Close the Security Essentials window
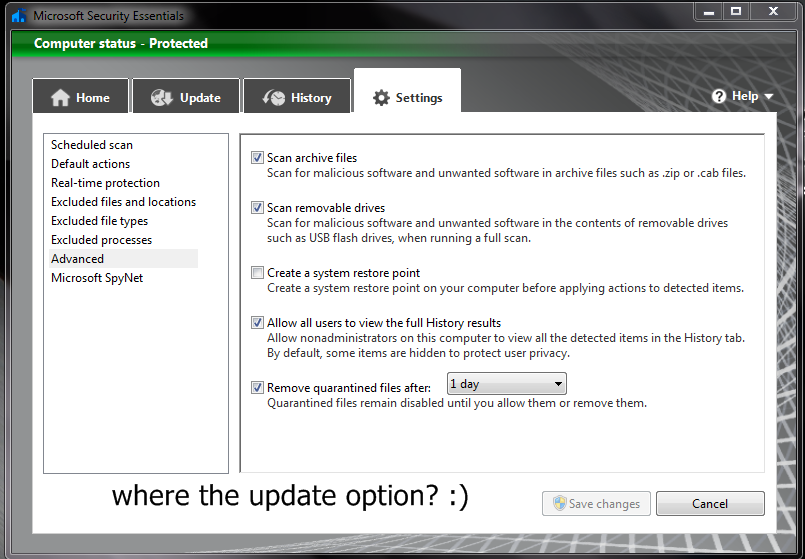Screen dimensions: 805x559 pyautogui.click(x=774, y=11)
